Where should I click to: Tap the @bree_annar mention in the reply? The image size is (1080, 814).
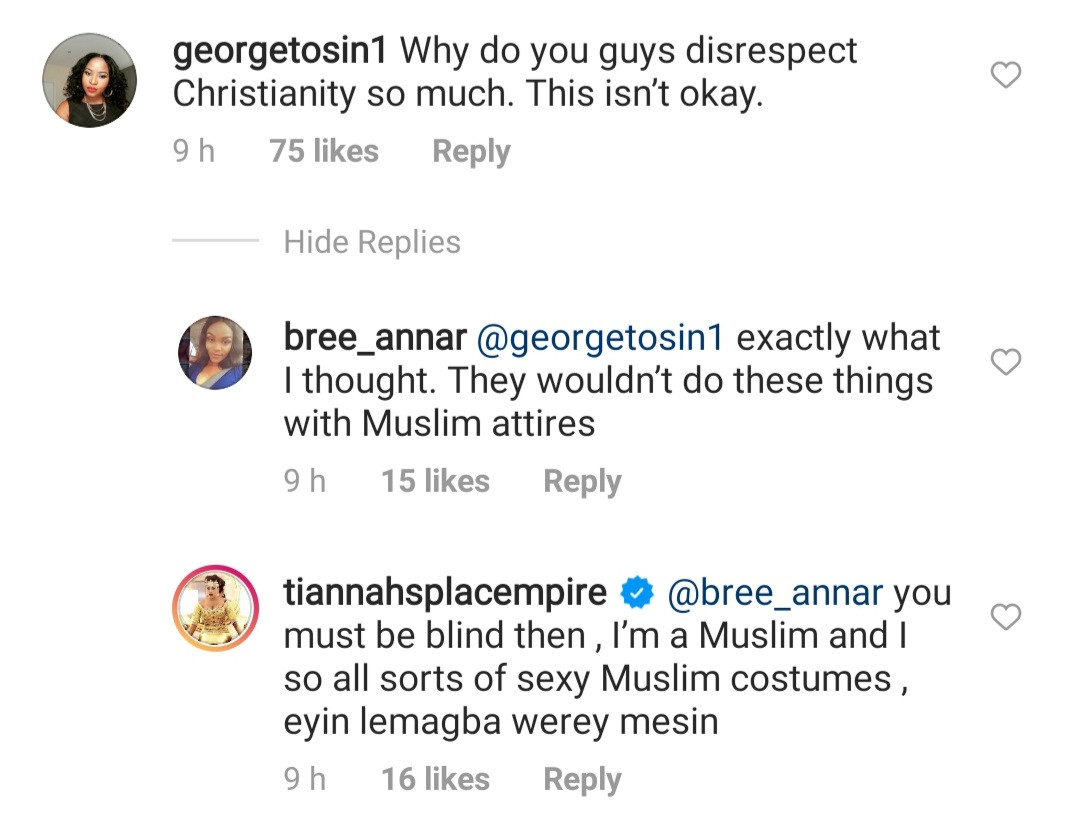pos(774,593)
